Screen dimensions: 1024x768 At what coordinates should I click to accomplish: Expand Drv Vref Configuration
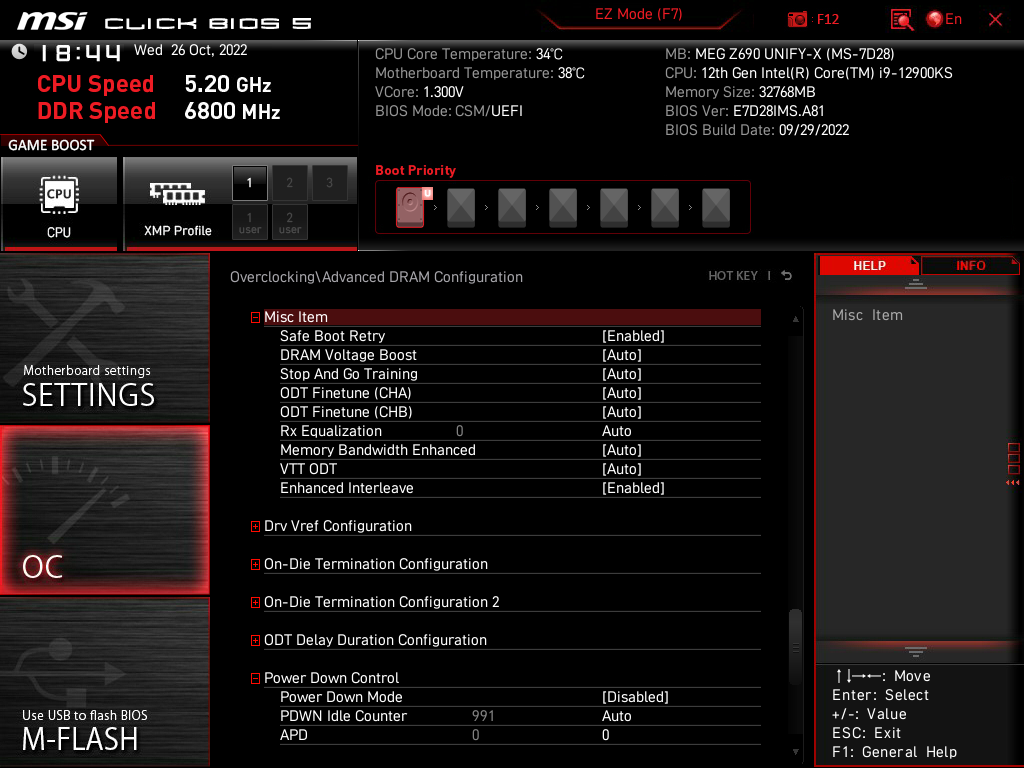pos(255,526)
